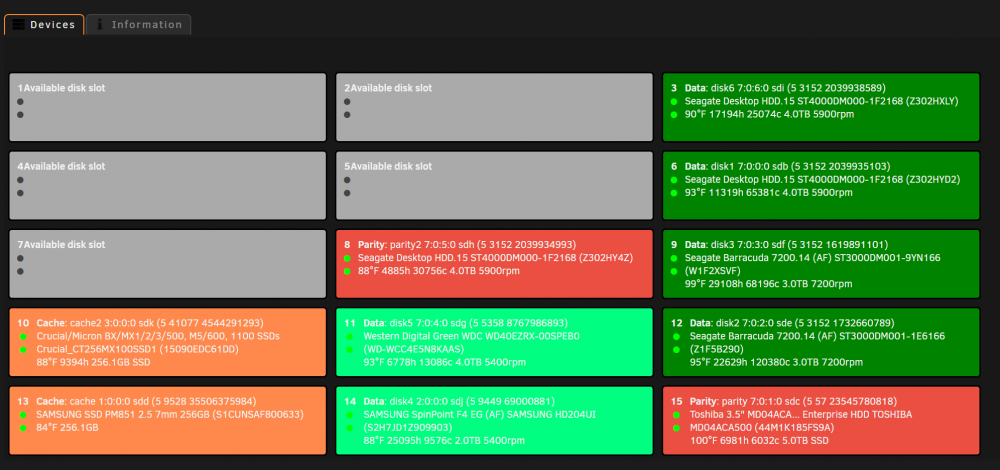Click status dot beside Western Digital Green line
The image size is (1000, 470).
349,337
